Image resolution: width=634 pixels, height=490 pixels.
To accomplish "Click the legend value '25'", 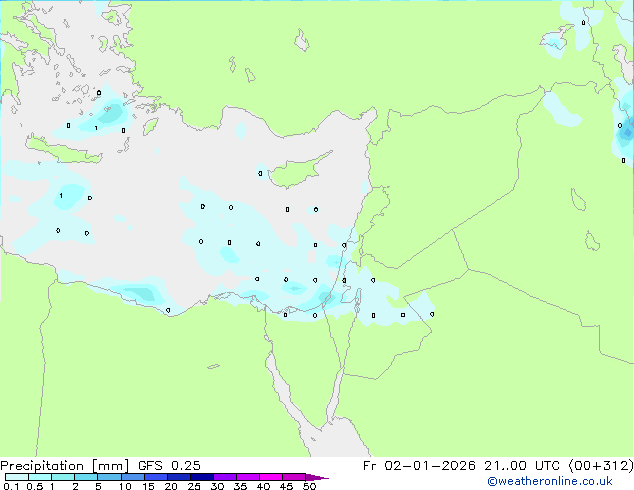I will pyautogui.click(x=194, y=486).
